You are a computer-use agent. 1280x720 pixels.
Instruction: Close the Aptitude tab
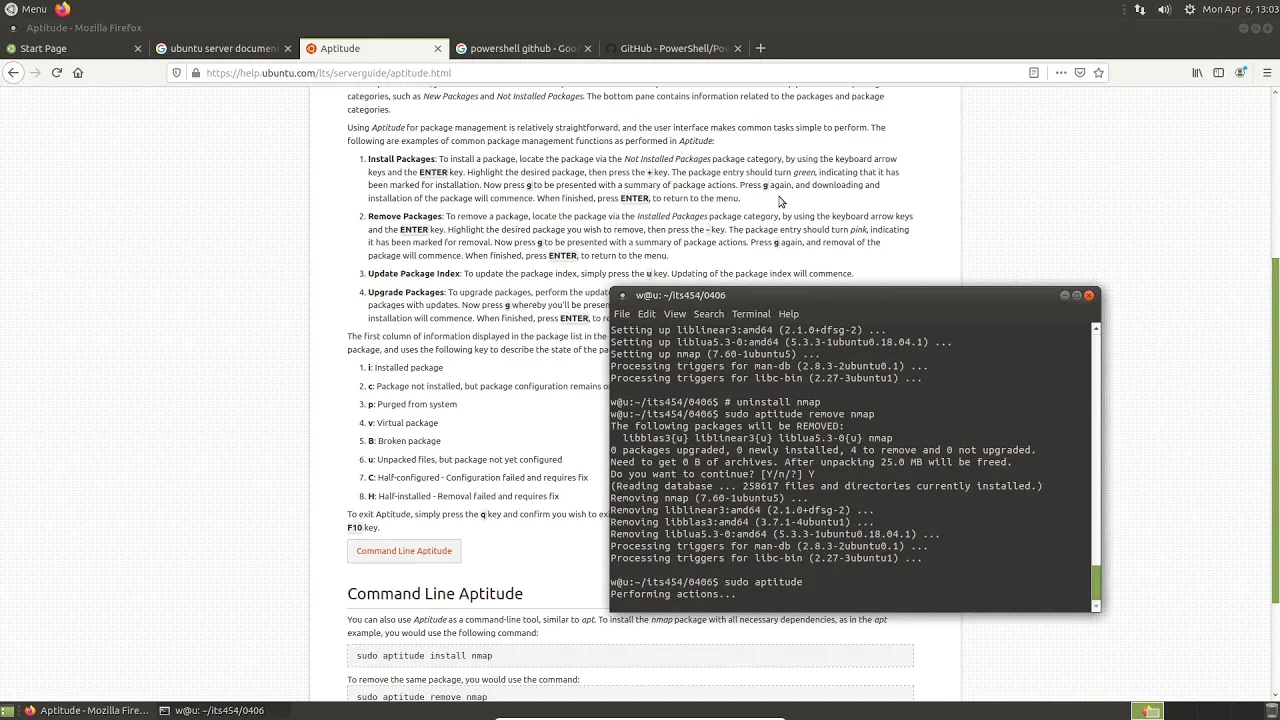[x=437, y=48]
